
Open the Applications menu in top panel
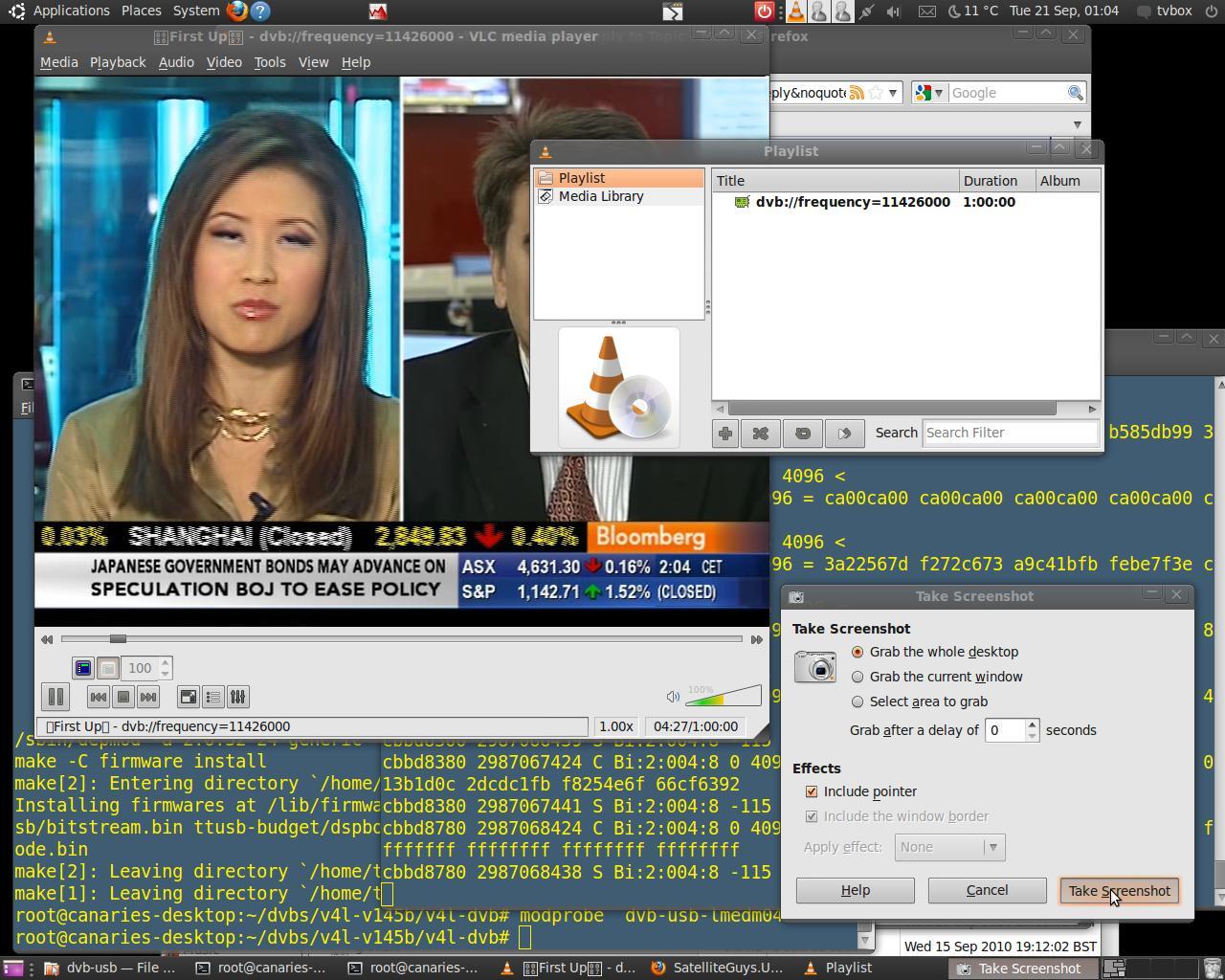(x=71, y=11)
